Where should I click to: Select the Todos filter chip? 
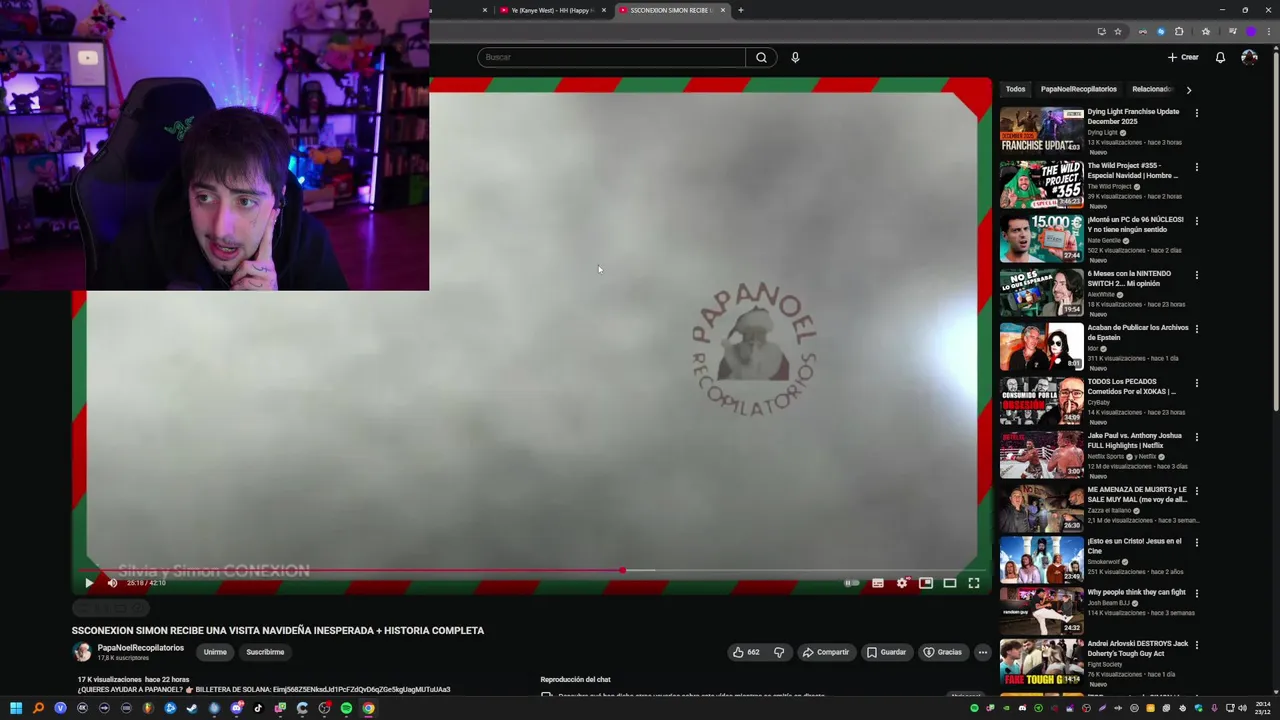1016,89
